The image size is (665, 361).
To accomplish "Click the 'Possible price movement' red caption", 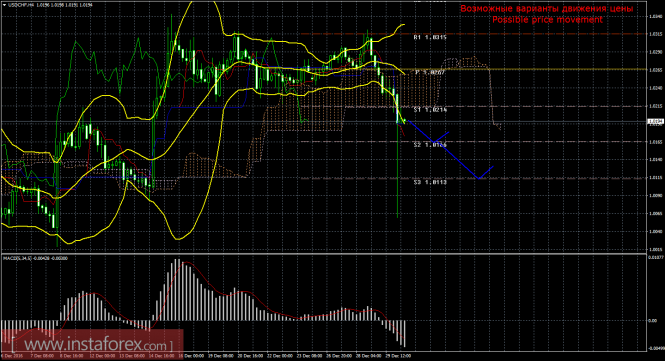I will pos(547,20).
